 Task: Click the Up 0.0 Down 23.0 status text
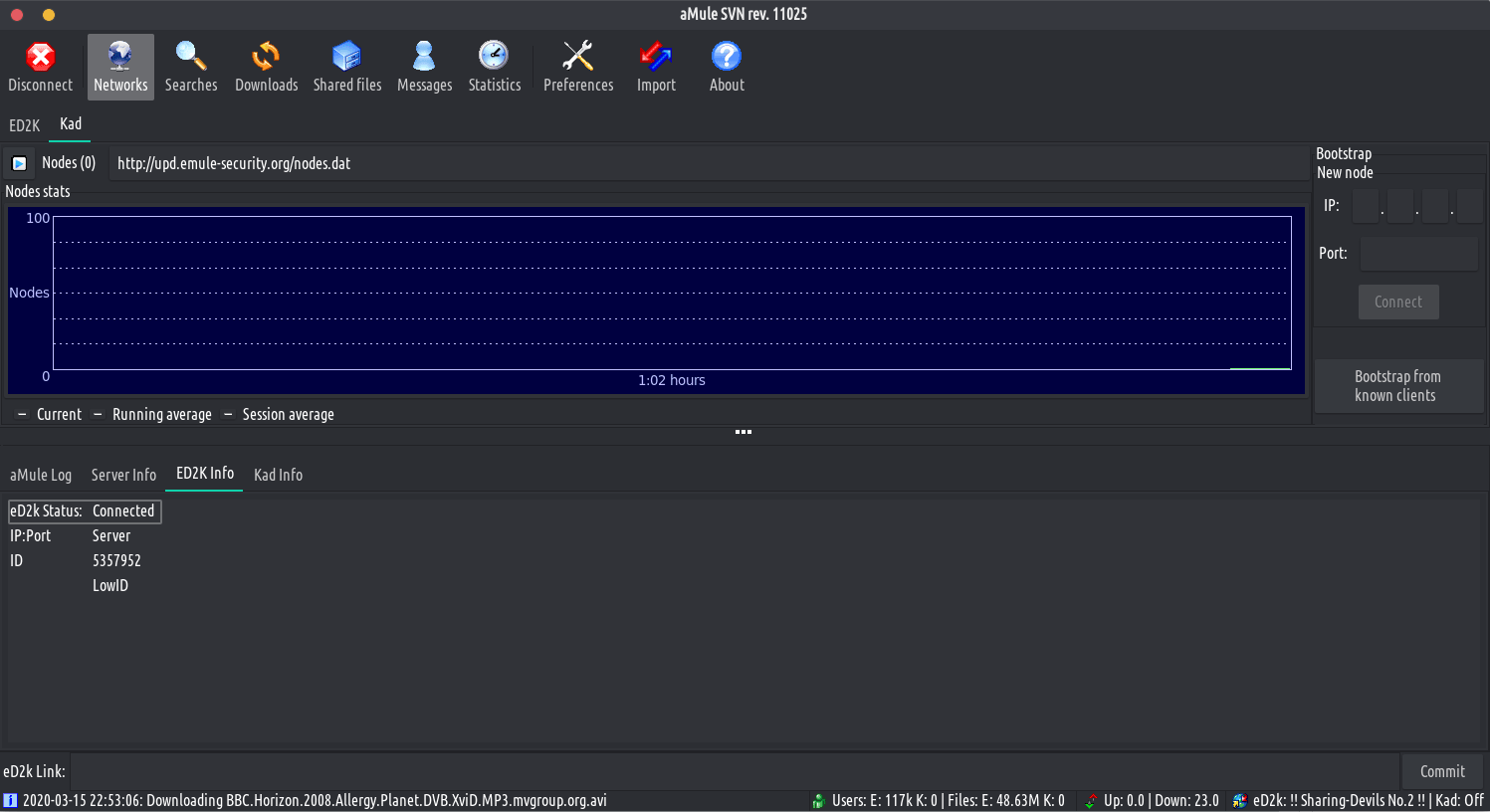pos(1162,800)
